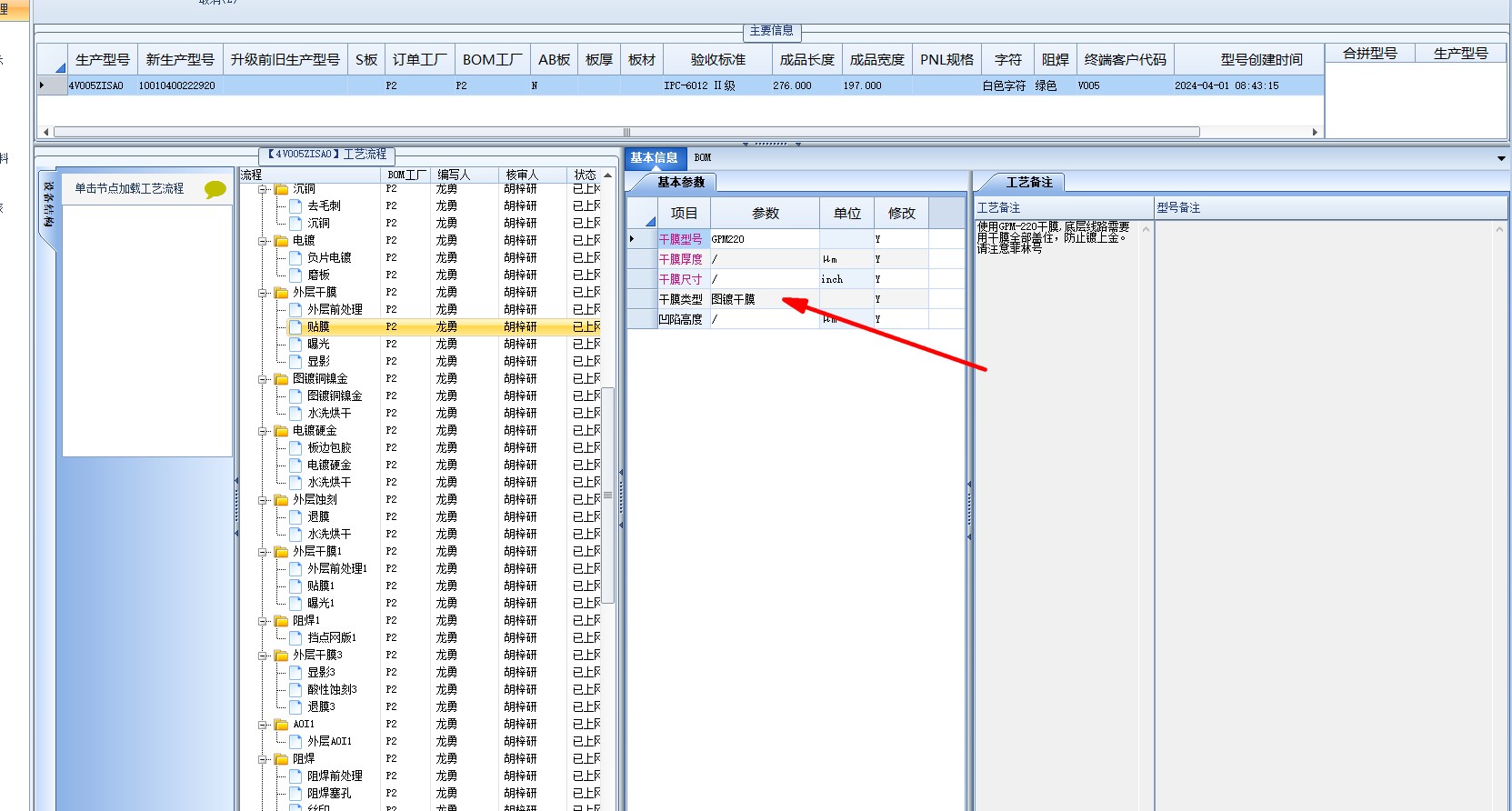This screenshot has width=1512, height=811.
Task: Click the folder icon of 外层蚀刻
Action: pyautogui.click(x=282, y=500)
